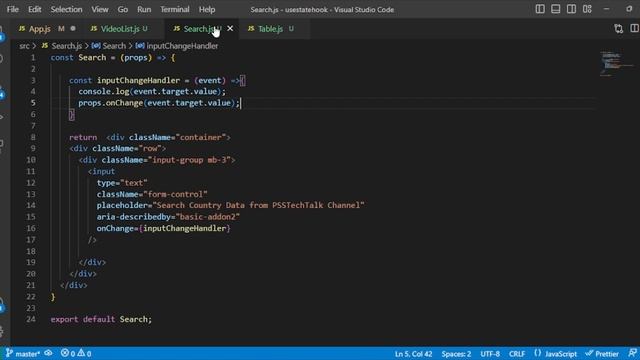The height and width of the screenshot is (360, 640).
Task: Click the master branch indicator
Action: pos(23,353)
